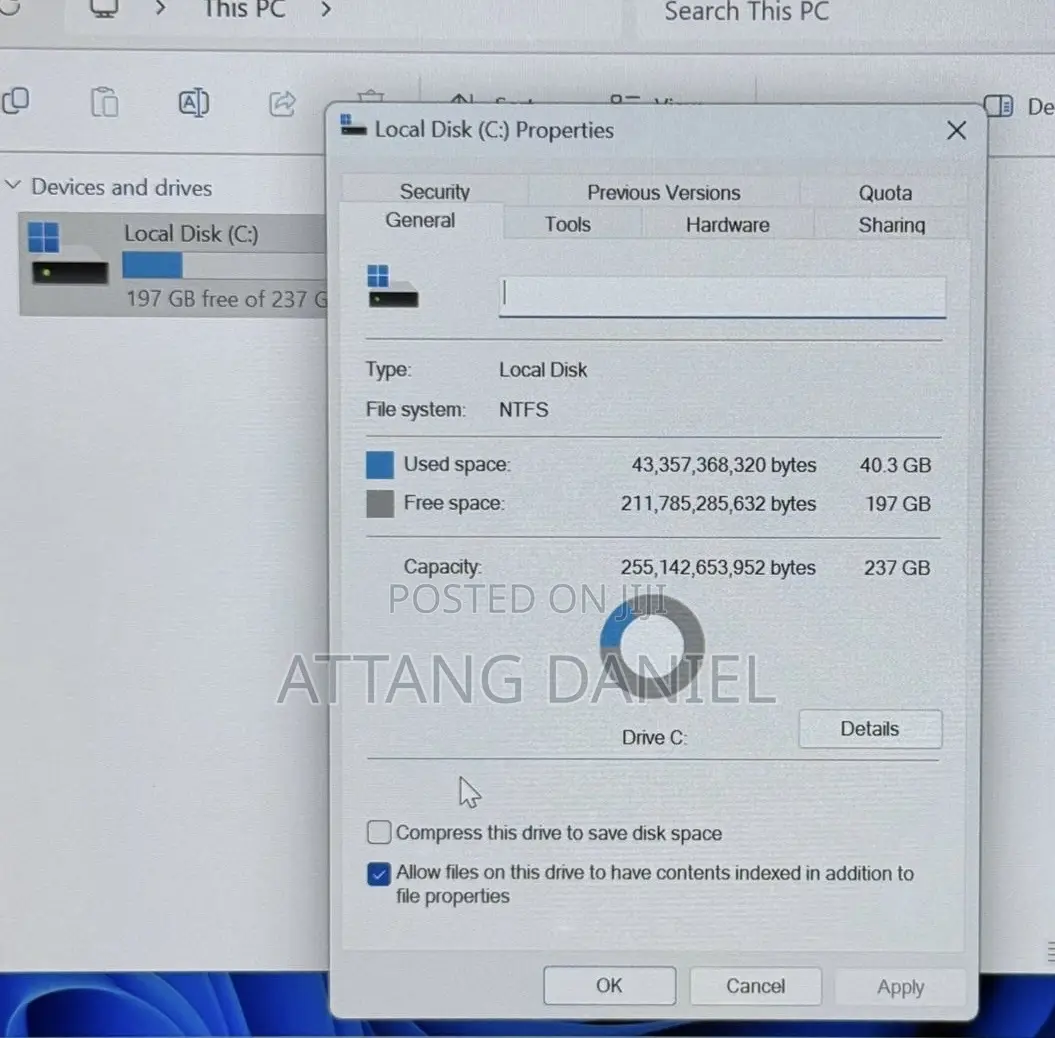Select the Local Disk (C:) drive icon
Screen dimensions: 1055x1038
69,254
